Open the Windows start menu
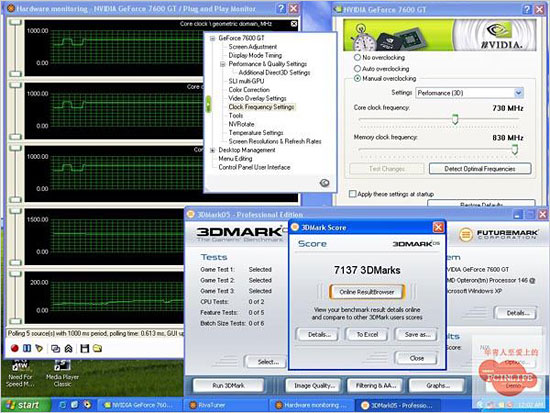The height and width of the screenshot is (413, 550). click(x=25, y=405)
